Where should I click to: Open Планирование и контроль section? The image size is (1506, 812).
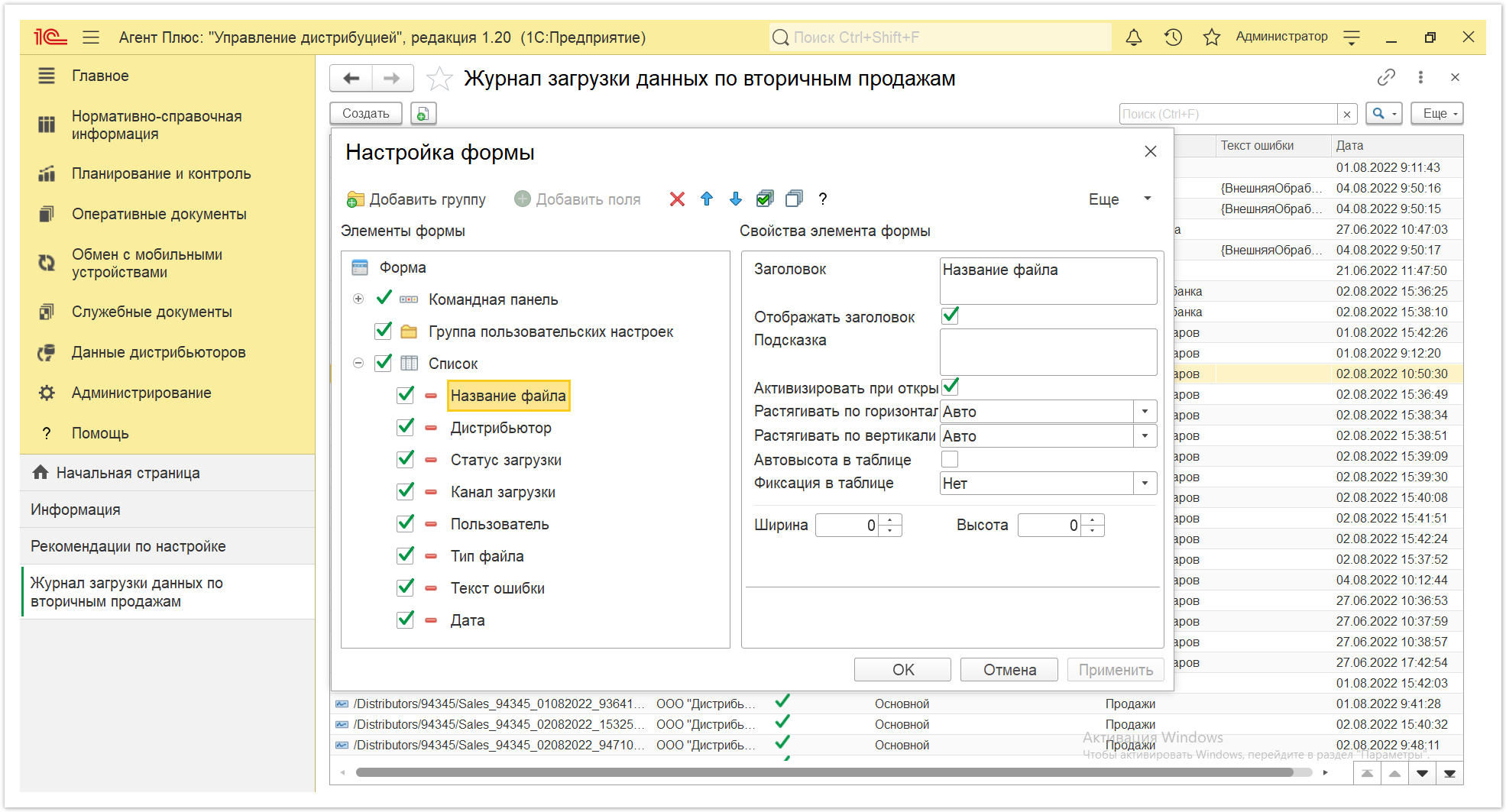click(161, 173)
